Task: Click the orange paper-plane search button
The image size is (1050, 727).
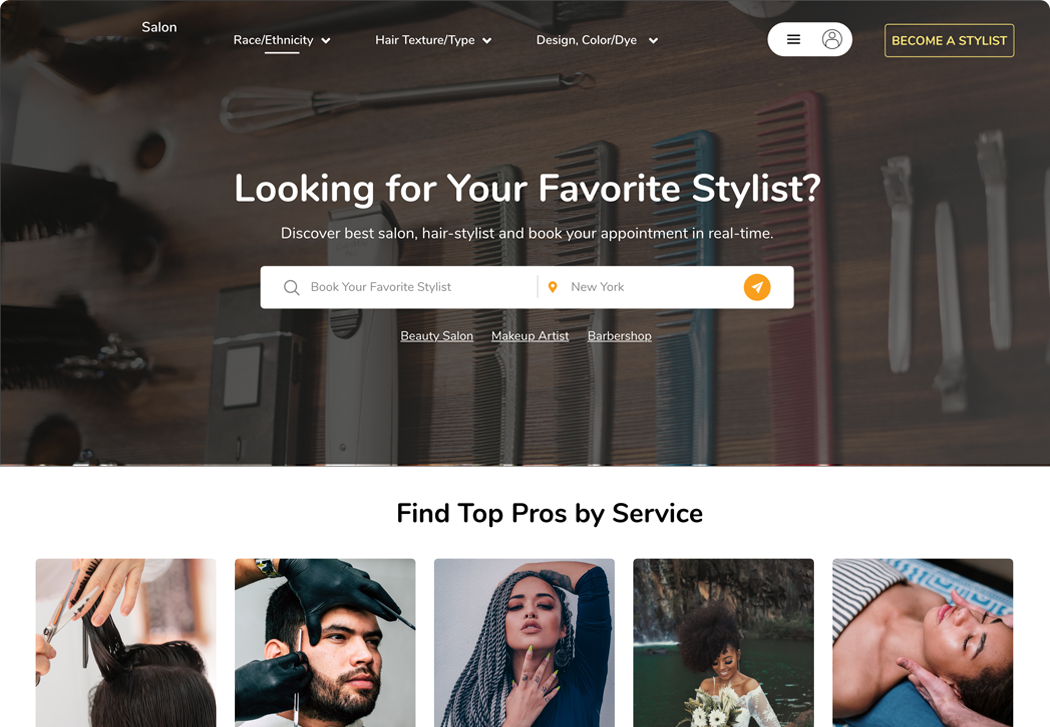Action: coord(757,287)
